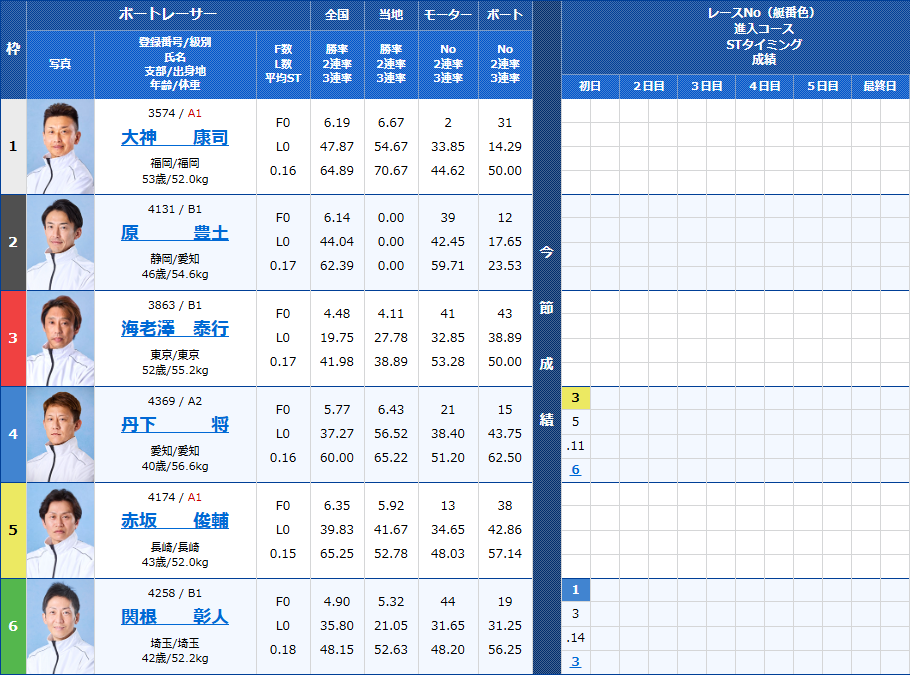Open result link 3 for 関根 彰人

(x=575, y=662)
